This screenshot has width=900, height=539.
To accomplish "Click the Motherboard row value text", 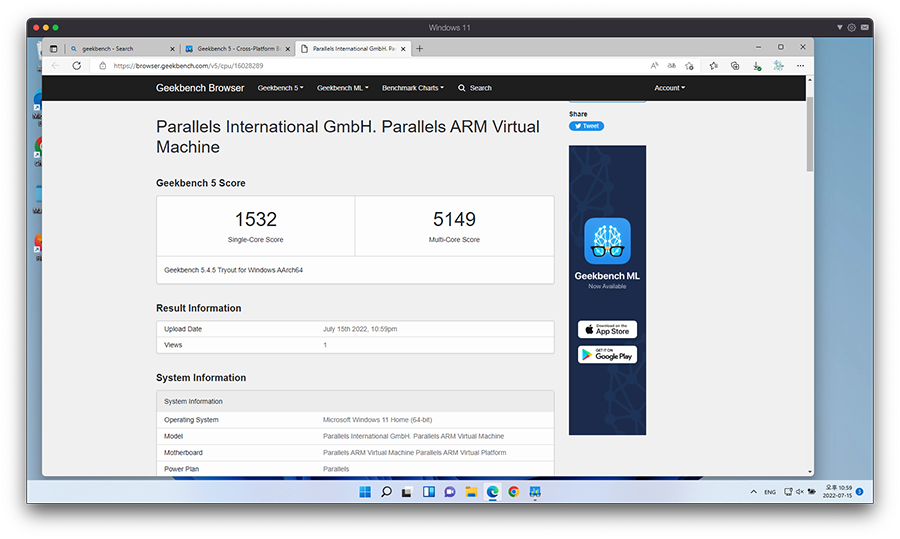I will pos(414,452).
